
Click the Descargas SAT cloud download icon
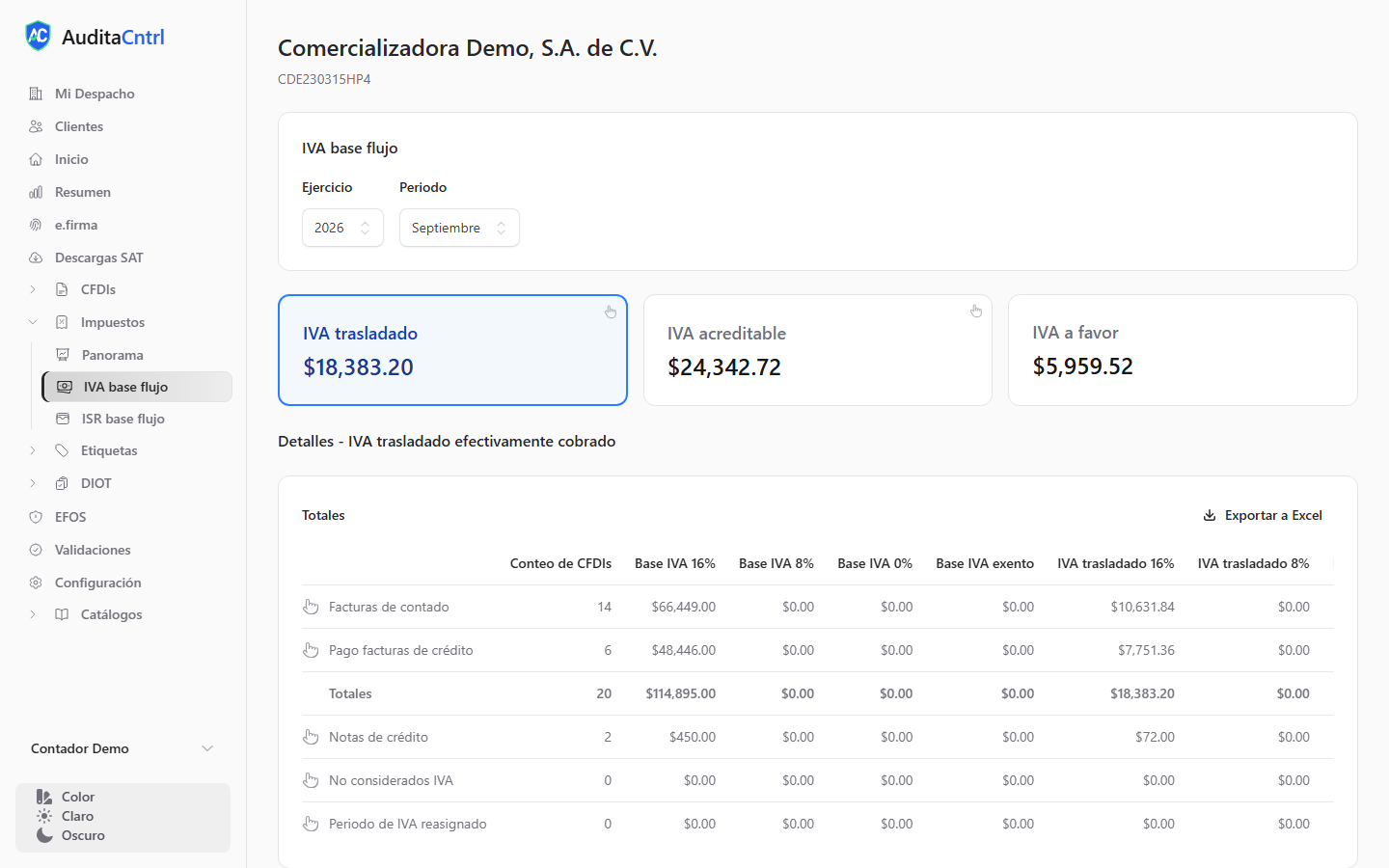point(36,258)
